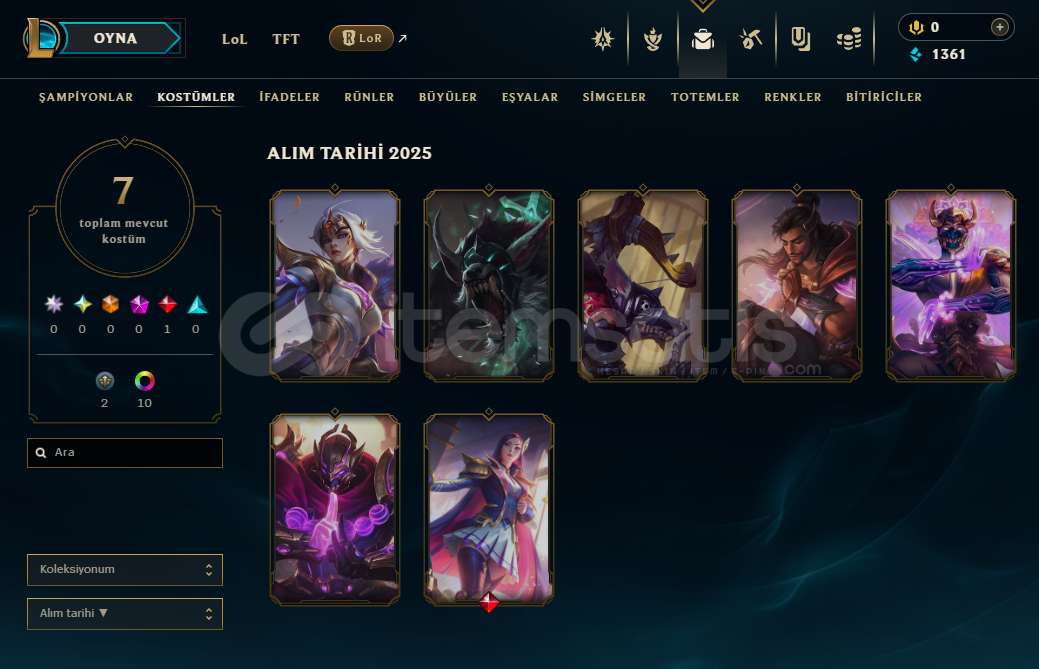Switch to TFT game mode
The image size is (1039, 669).
[x=286, y=39]
